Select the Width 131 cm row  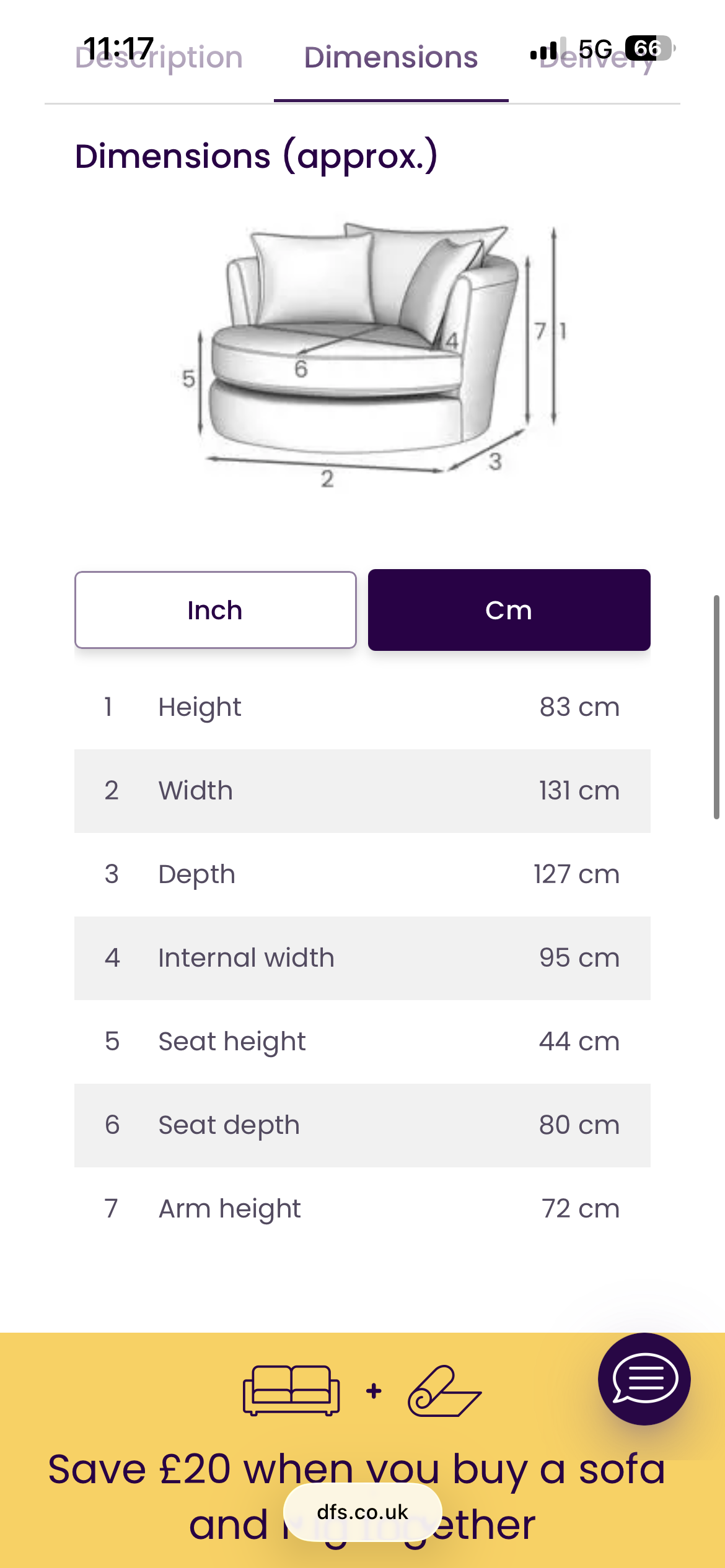pyautogui.click(x=362, y=791)
